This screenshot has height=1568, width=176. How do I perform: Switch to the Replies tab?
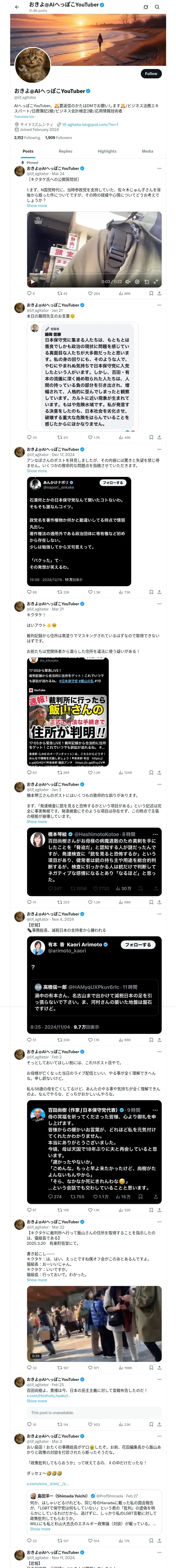(65, 151)
